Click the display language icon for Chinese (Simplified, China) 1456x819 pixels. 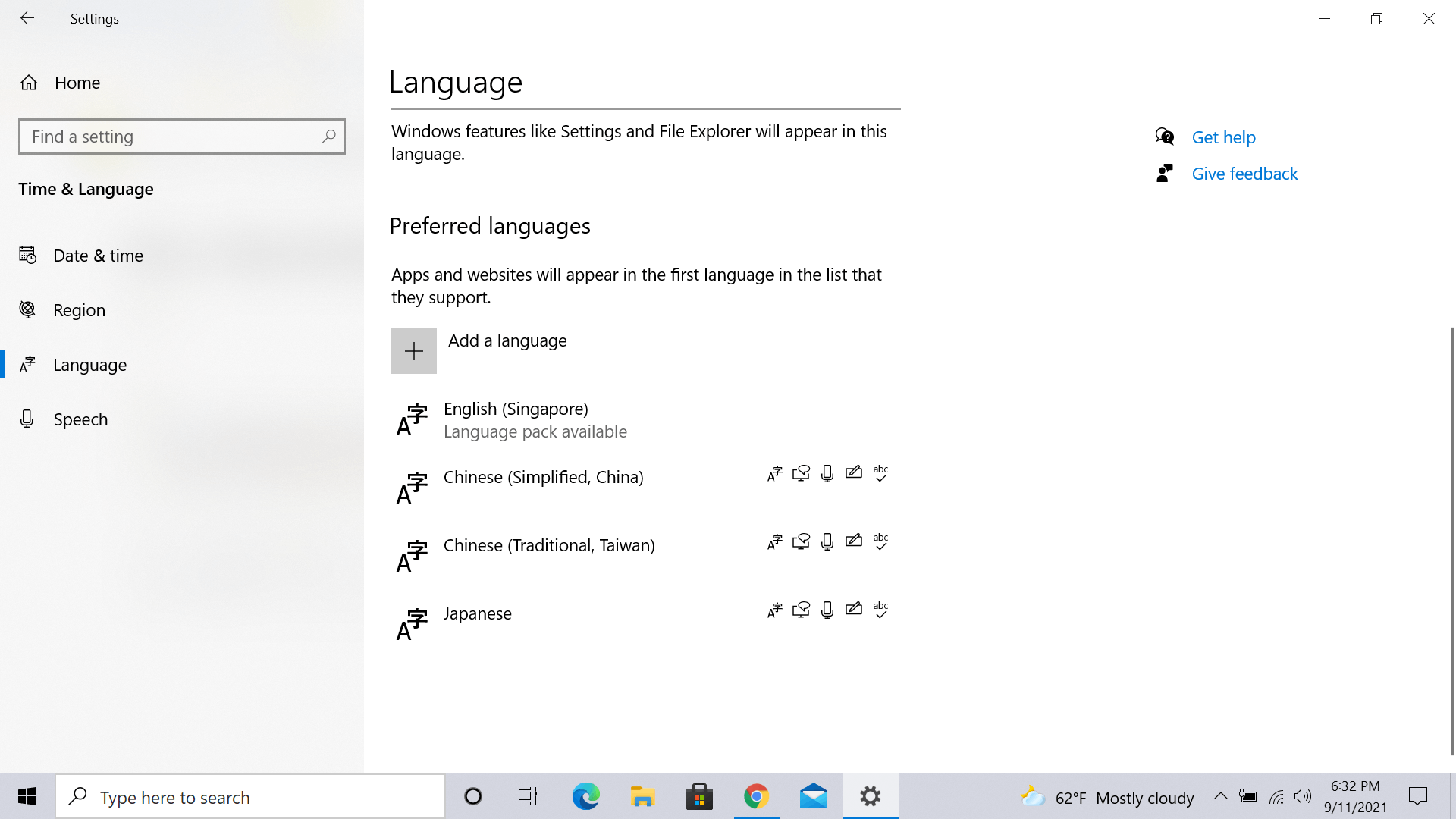(774, 474)
